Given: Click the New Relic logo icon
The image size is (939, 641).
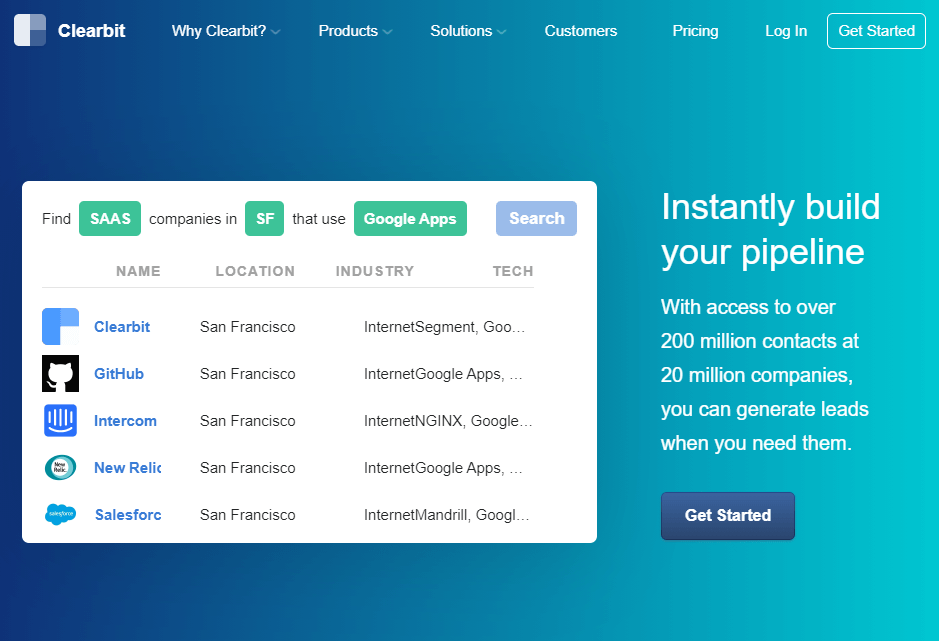Looking at the screenshot, I should pos(60,468).
